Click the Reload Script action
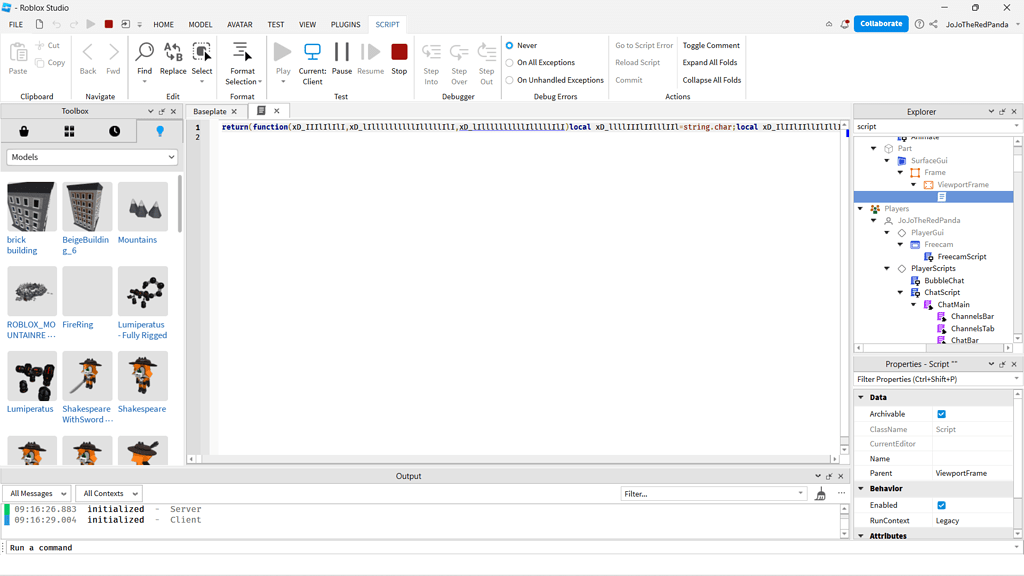This screenshot has width=1024, height=576. [x=637, y=63]
